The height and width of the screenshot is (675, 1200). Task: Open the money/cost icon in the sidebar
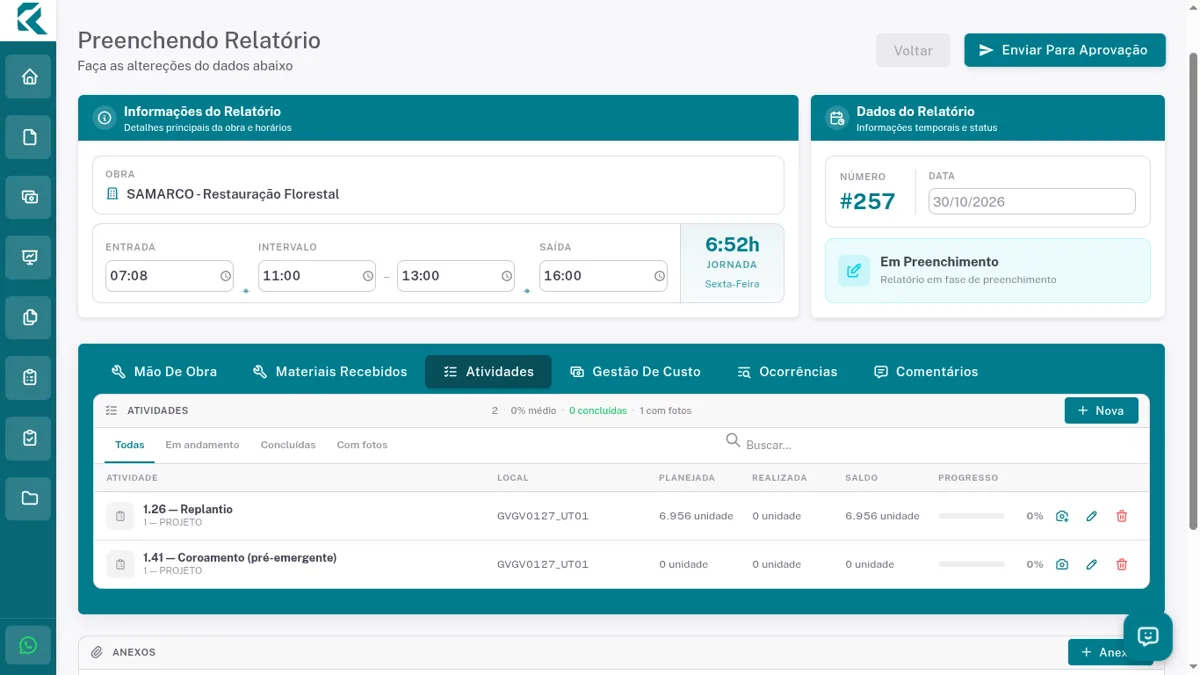(29, 197)
